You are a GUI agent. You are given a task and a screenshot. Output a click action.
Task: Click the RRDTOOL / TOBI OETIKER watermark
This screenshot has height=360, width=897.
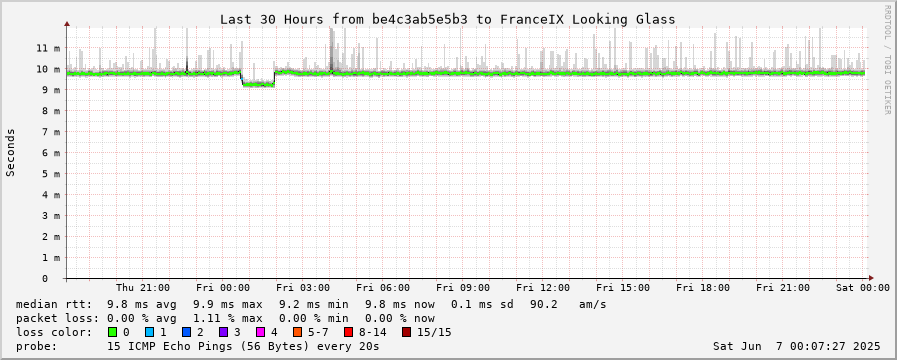pyautogui.click(x=887, y=60)
